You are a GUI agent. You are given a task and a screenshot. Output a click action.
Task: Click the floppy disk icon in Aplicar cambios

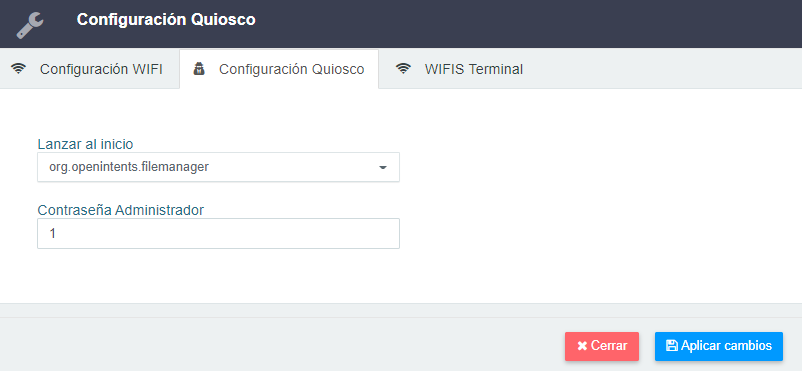[x=672, y=346]
